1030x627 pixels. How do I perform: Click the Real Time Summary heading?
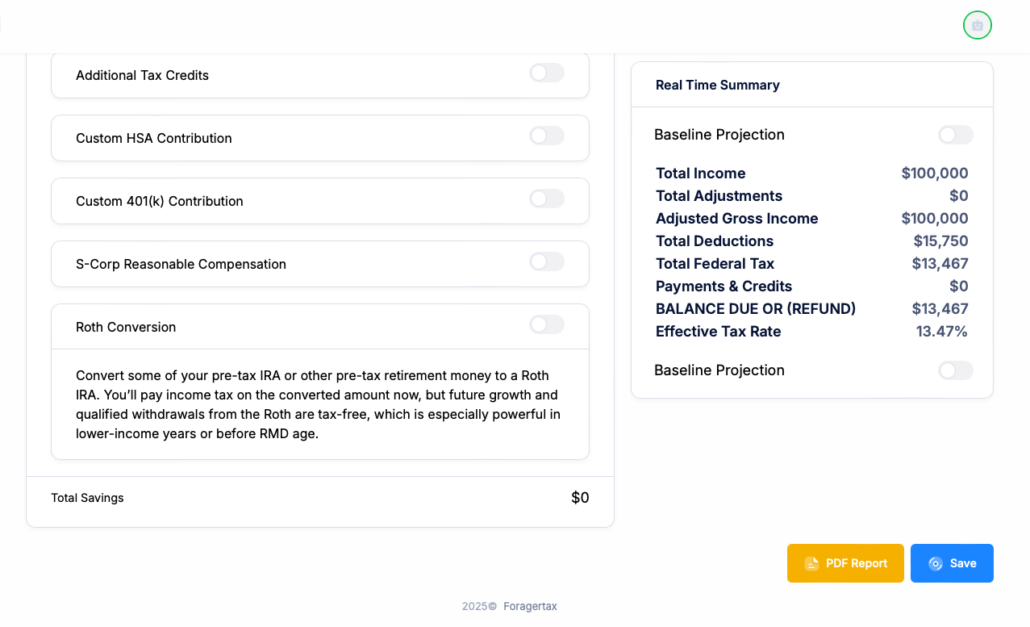coord(717,85)
